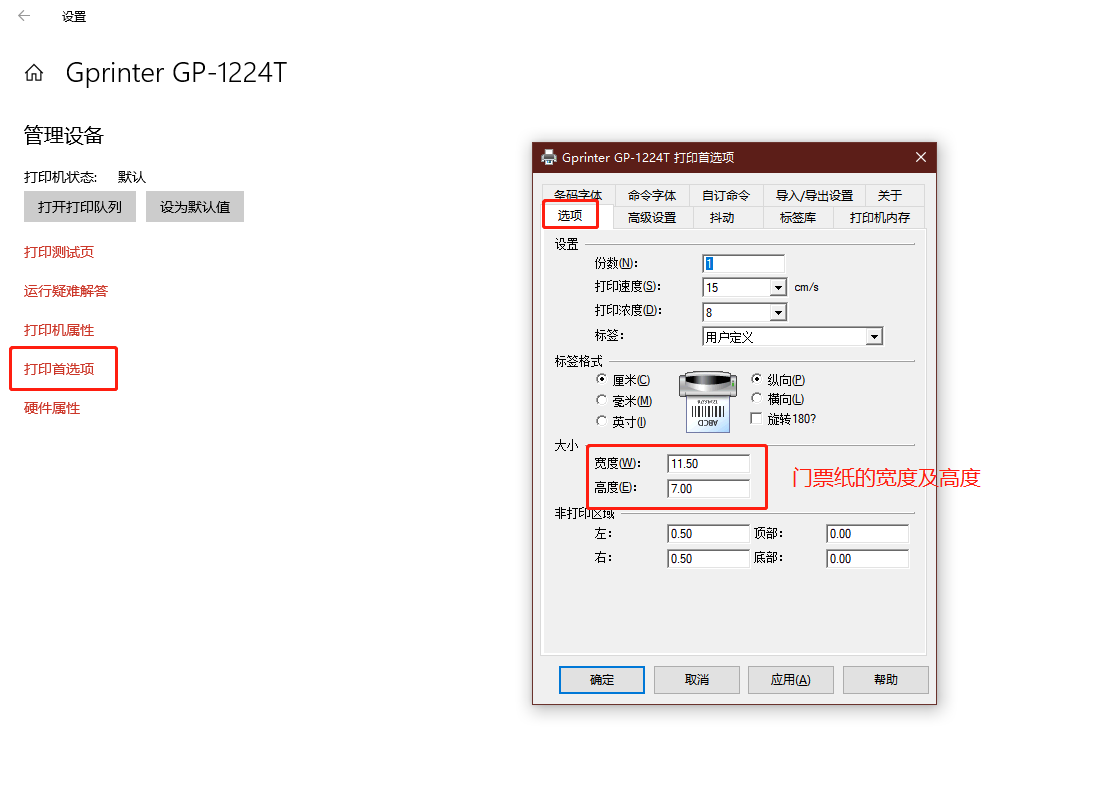Expand the 标签 用户定义 dropdown
Screen dimensions: 1114x812
pos(874,337)
